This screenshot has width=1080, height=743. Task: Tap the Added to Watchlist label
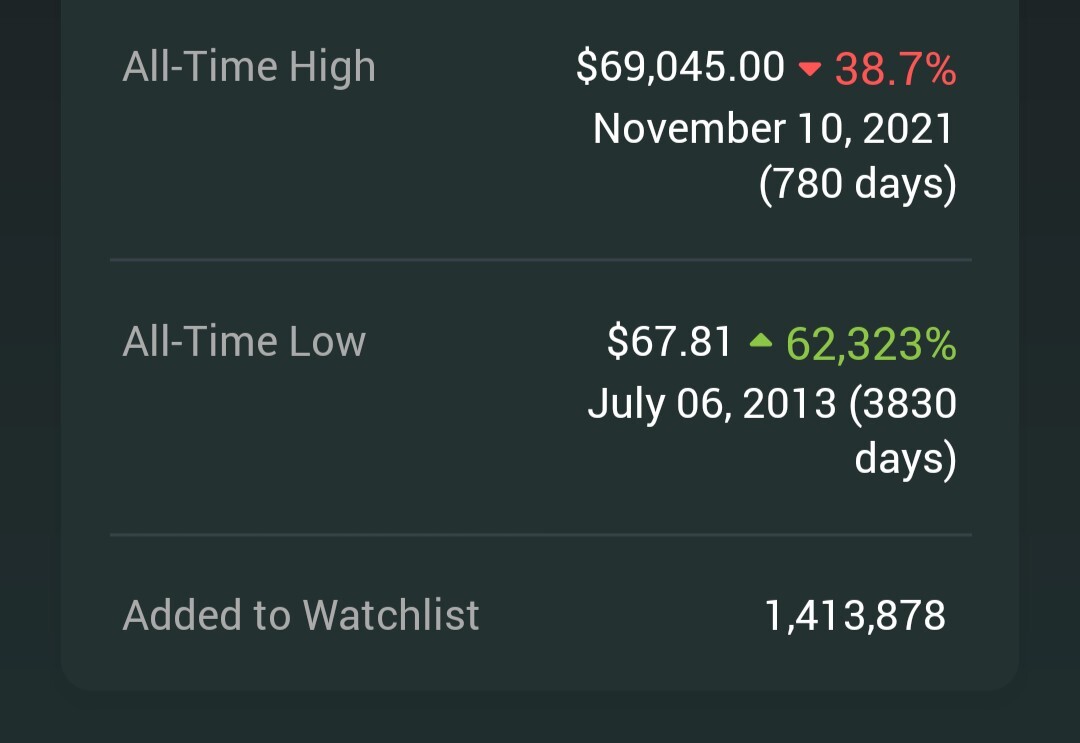click(301, 615)
